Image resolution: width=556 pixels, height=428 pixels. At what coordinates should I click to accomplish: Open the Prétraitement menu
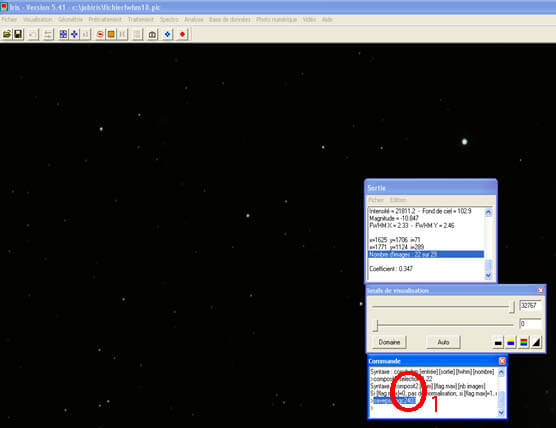click(105, 20)
